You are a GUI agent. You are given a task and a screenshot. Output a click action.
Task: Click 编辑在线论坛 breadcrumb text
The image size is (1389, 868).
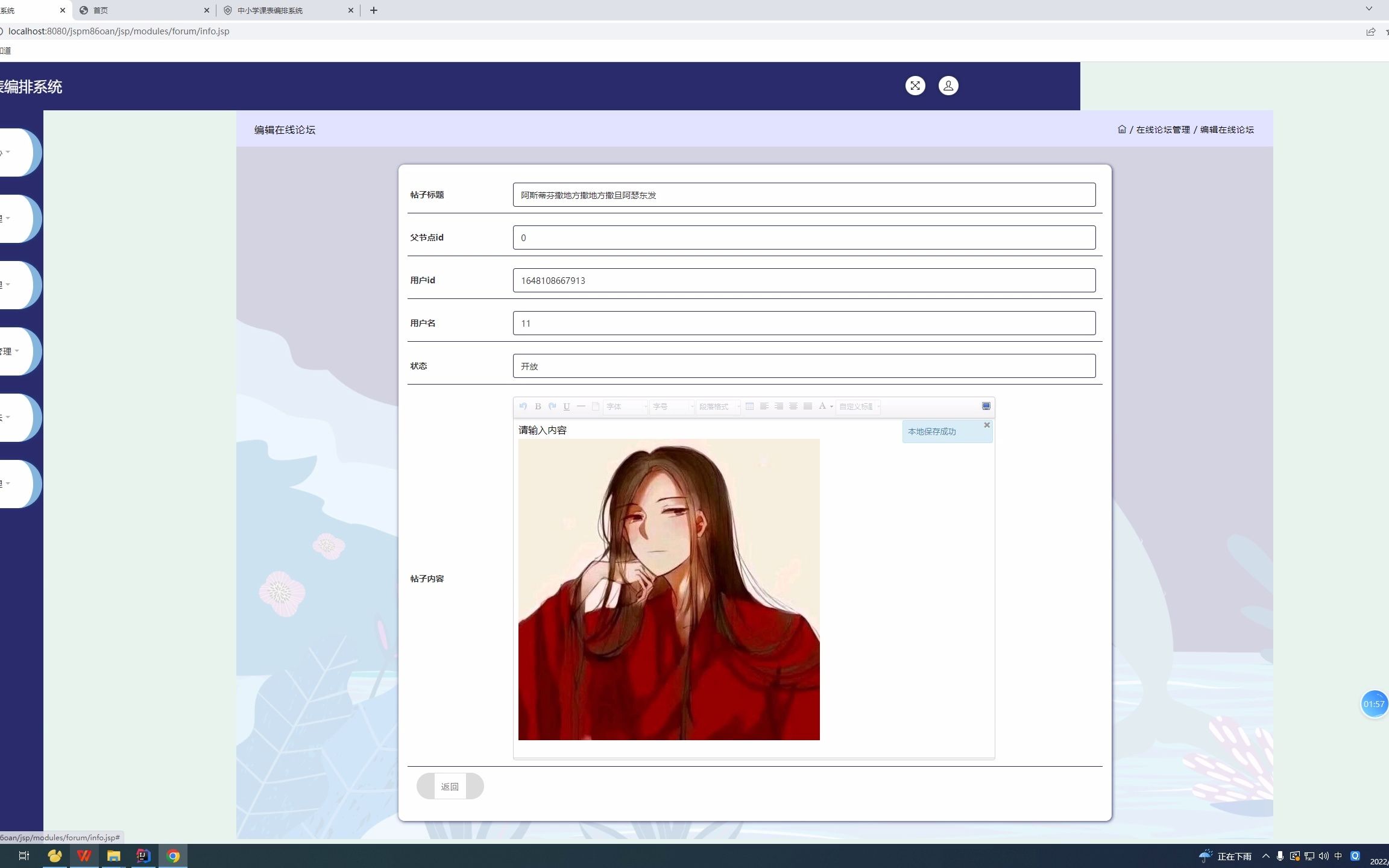pos(1227,130)
